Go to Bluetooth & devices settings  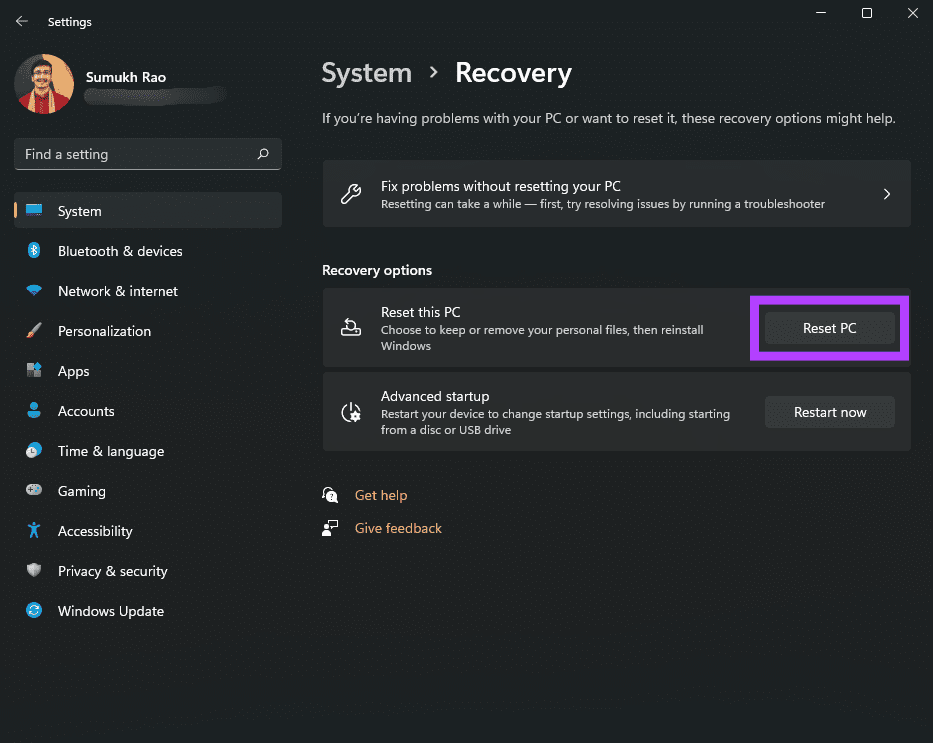[148, 251]
